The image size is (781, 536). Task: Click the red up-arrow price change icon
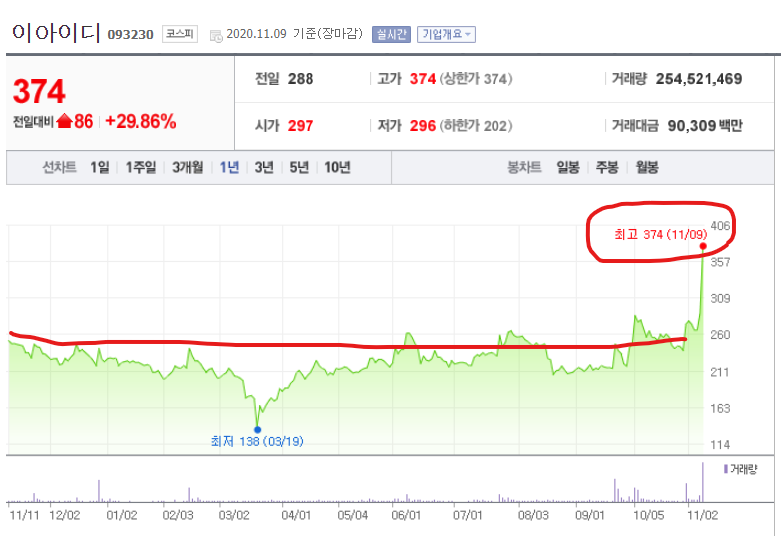[65, 121]
